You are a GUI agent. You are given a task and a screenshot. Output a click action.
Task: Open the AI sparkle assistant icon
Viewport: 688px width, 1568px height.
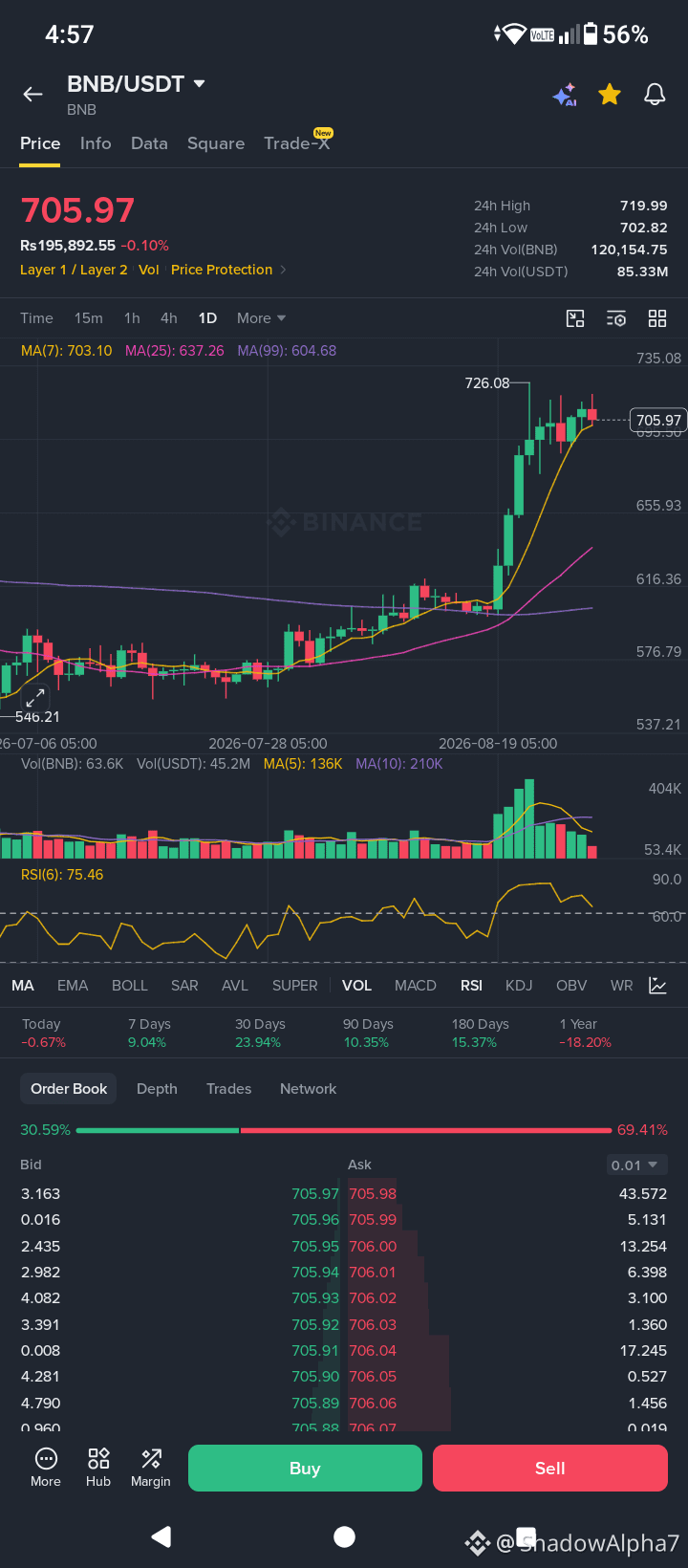(565, 95)
